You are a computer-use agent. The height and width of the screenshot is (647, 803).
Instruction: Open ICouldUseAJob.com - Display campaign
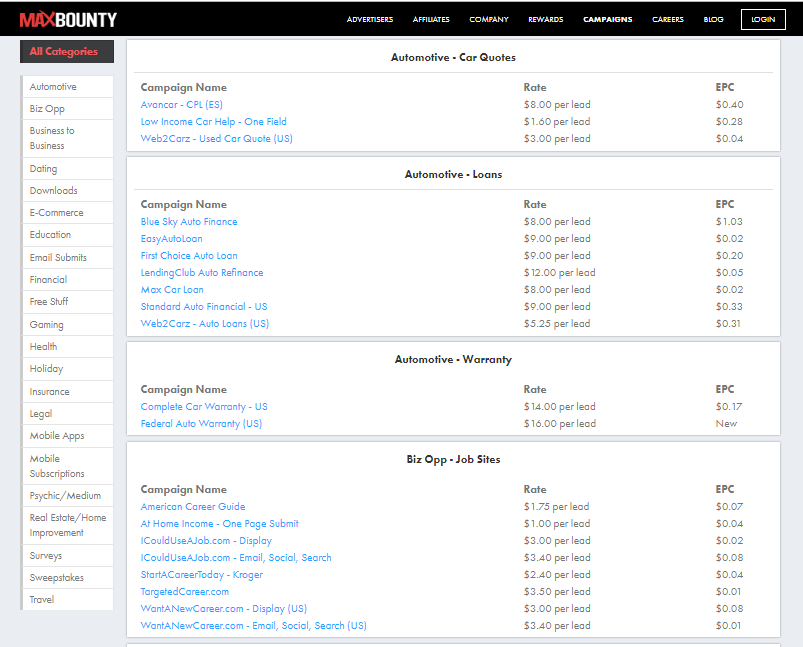(x=206, y=540)
